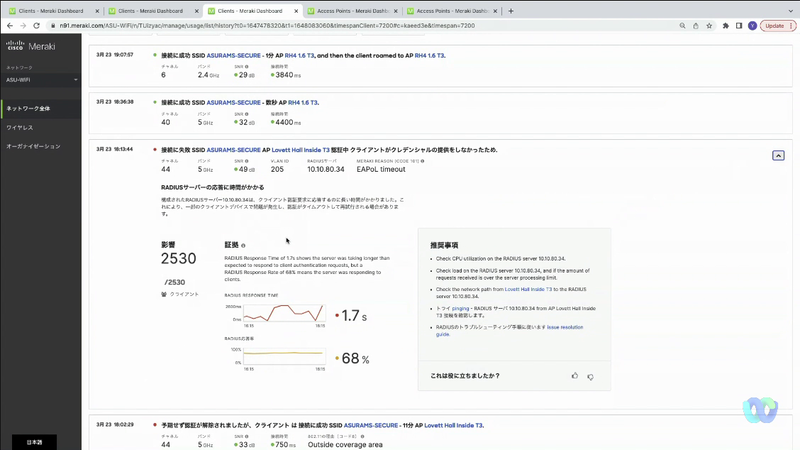Close the last Access Points tab

(x=495, y=11)
